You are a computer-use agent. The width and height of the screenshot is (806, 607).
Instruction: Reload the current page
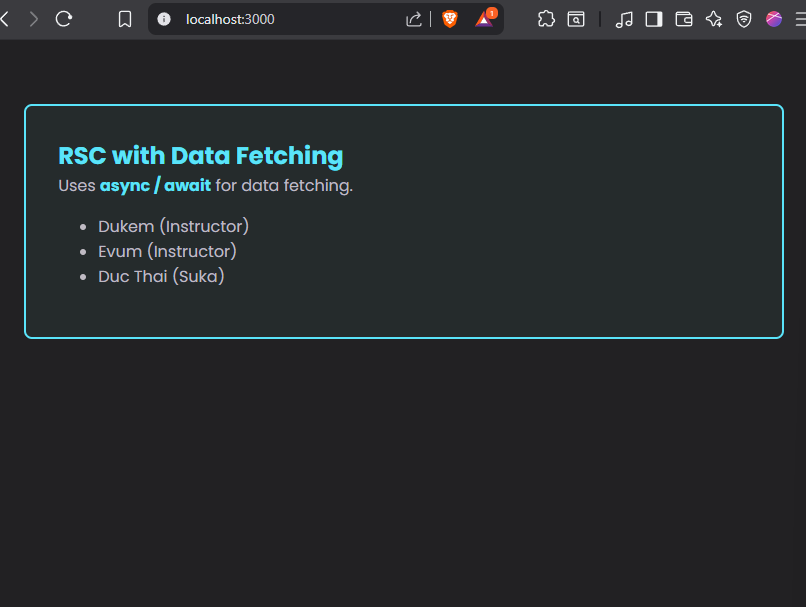[64, 19]
